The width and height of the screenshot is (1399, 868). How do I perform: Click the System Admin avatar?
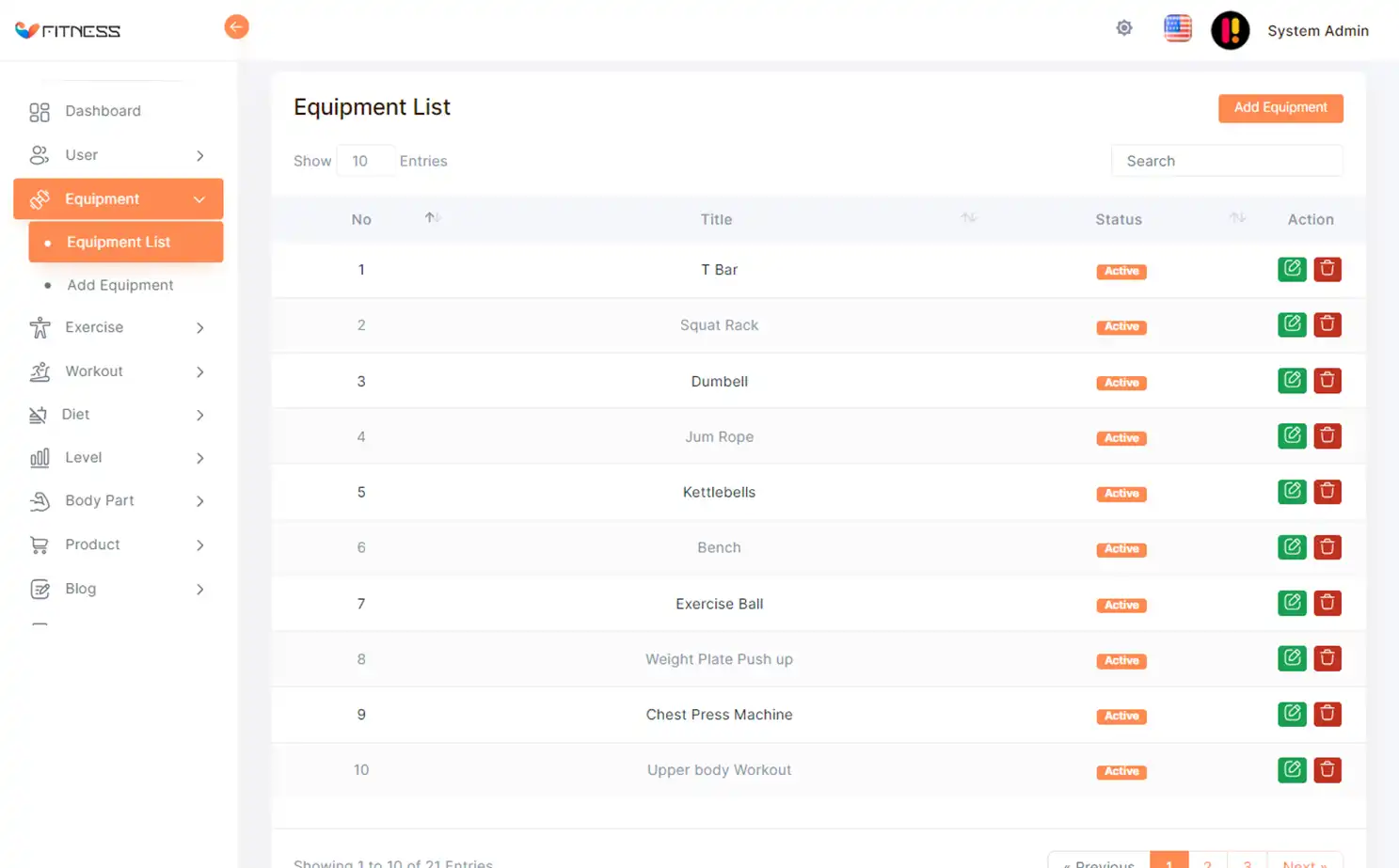[1230, 30]
